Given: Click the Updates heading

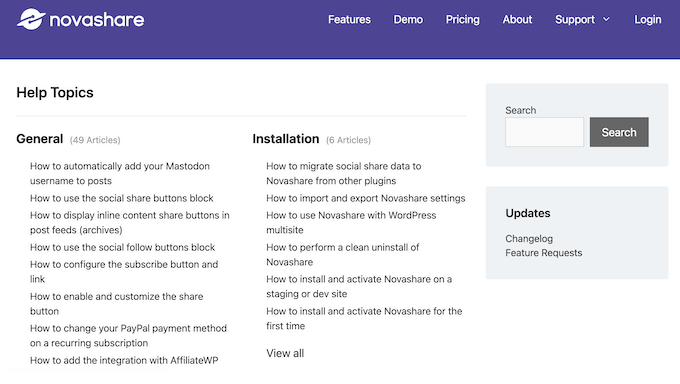Looking at the screenshot, I should 528,213.
